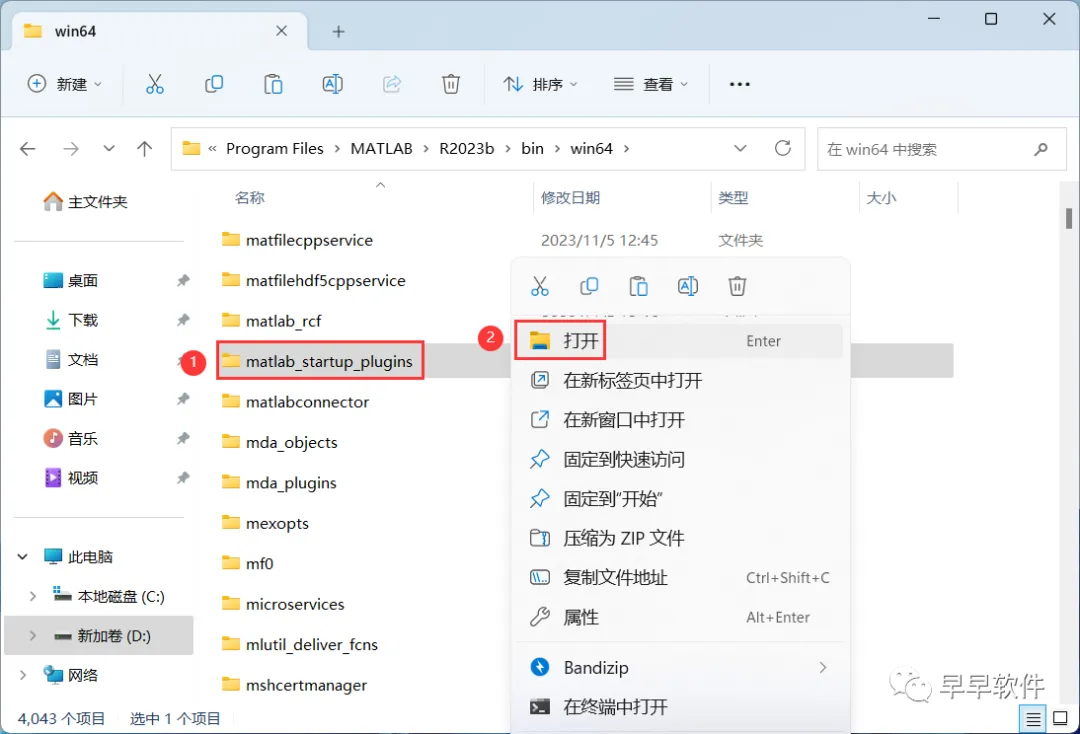1080x734 pixels.
Task: Expand 新加卷 (D:) tree node
Action: click(x=32, y=636)
